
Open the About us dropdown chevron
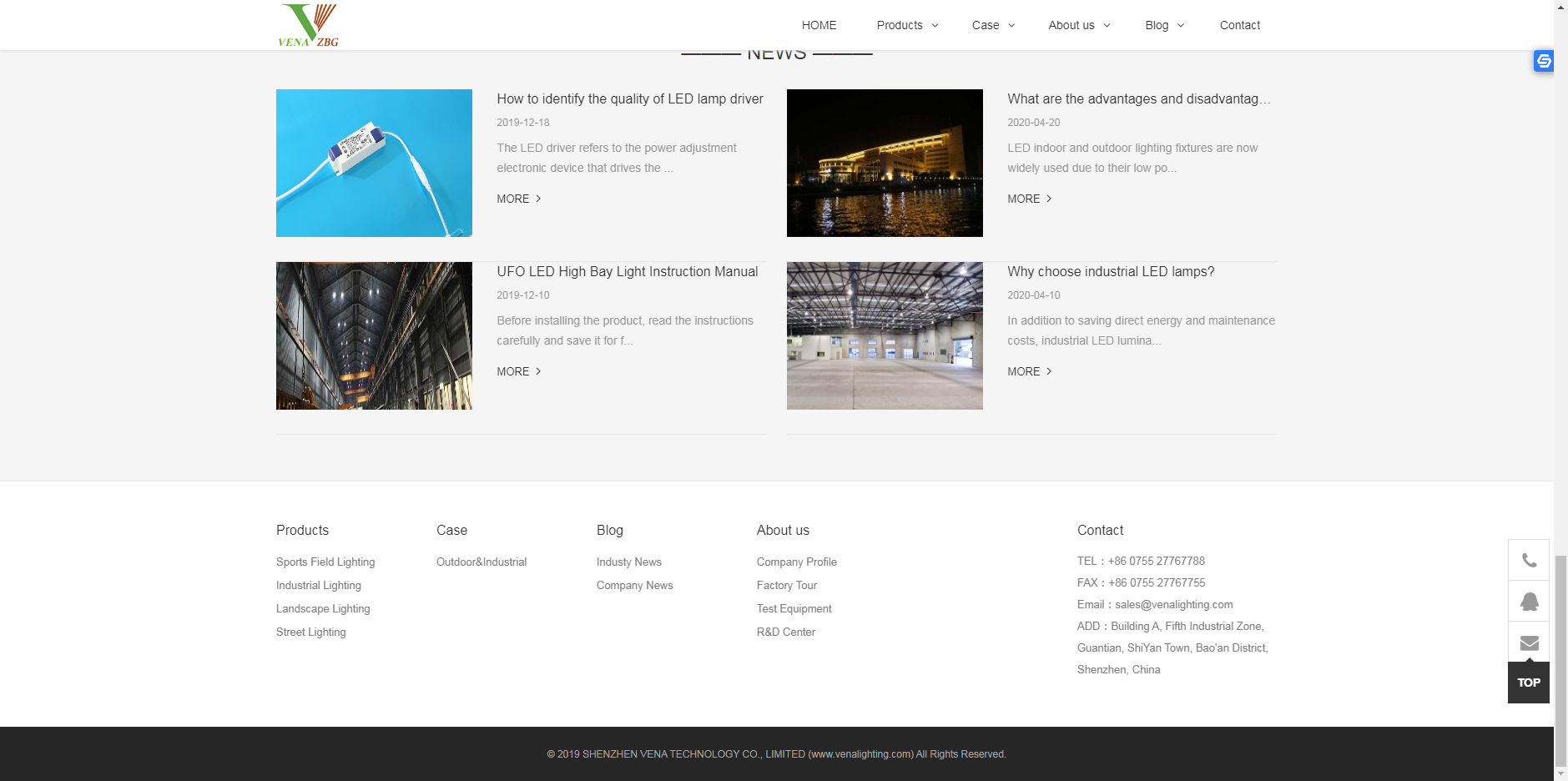click(1107, 25)
